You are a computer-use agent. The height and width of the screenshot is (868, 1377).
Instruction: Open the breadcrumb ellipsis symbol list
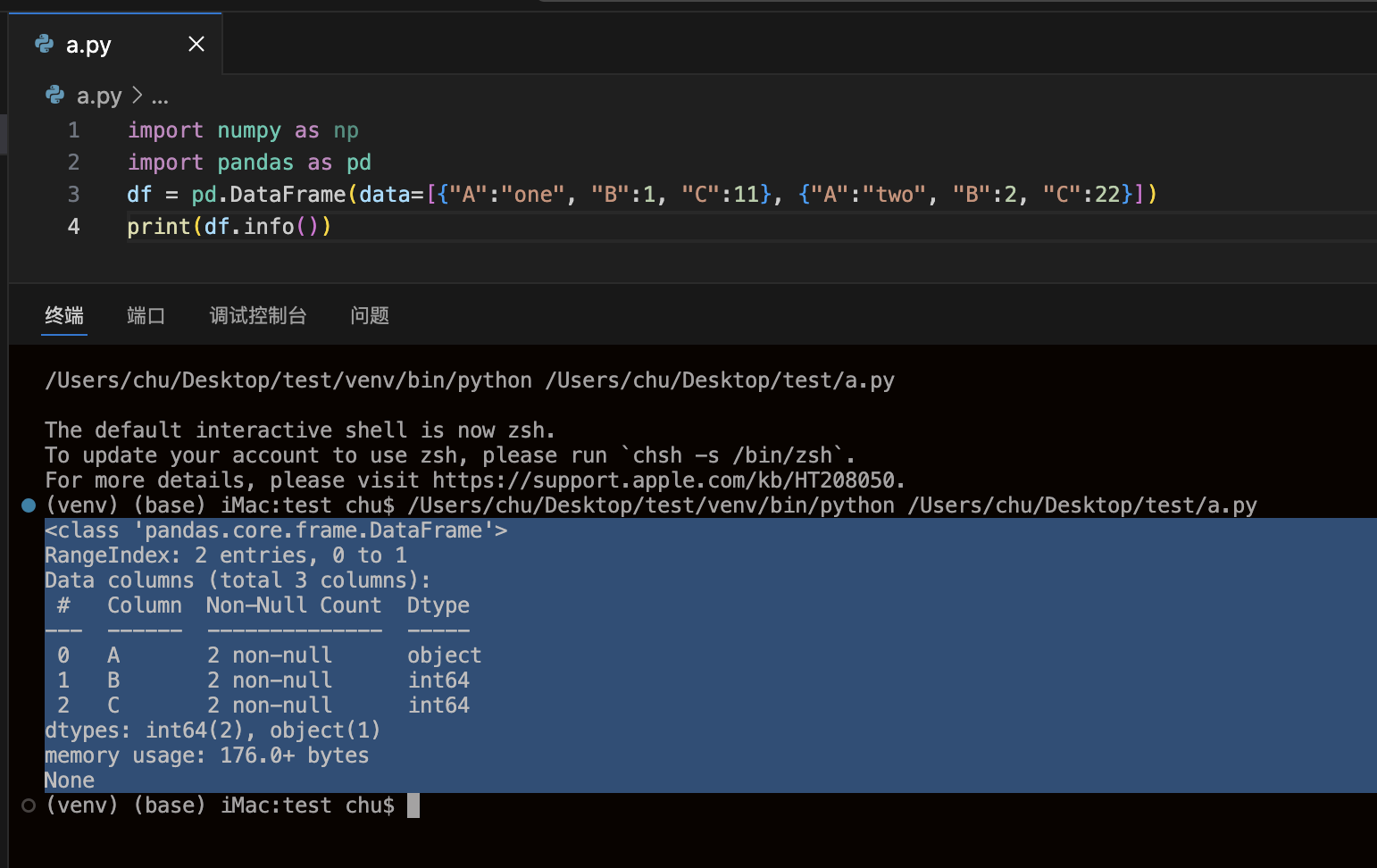tap(160, 96)
